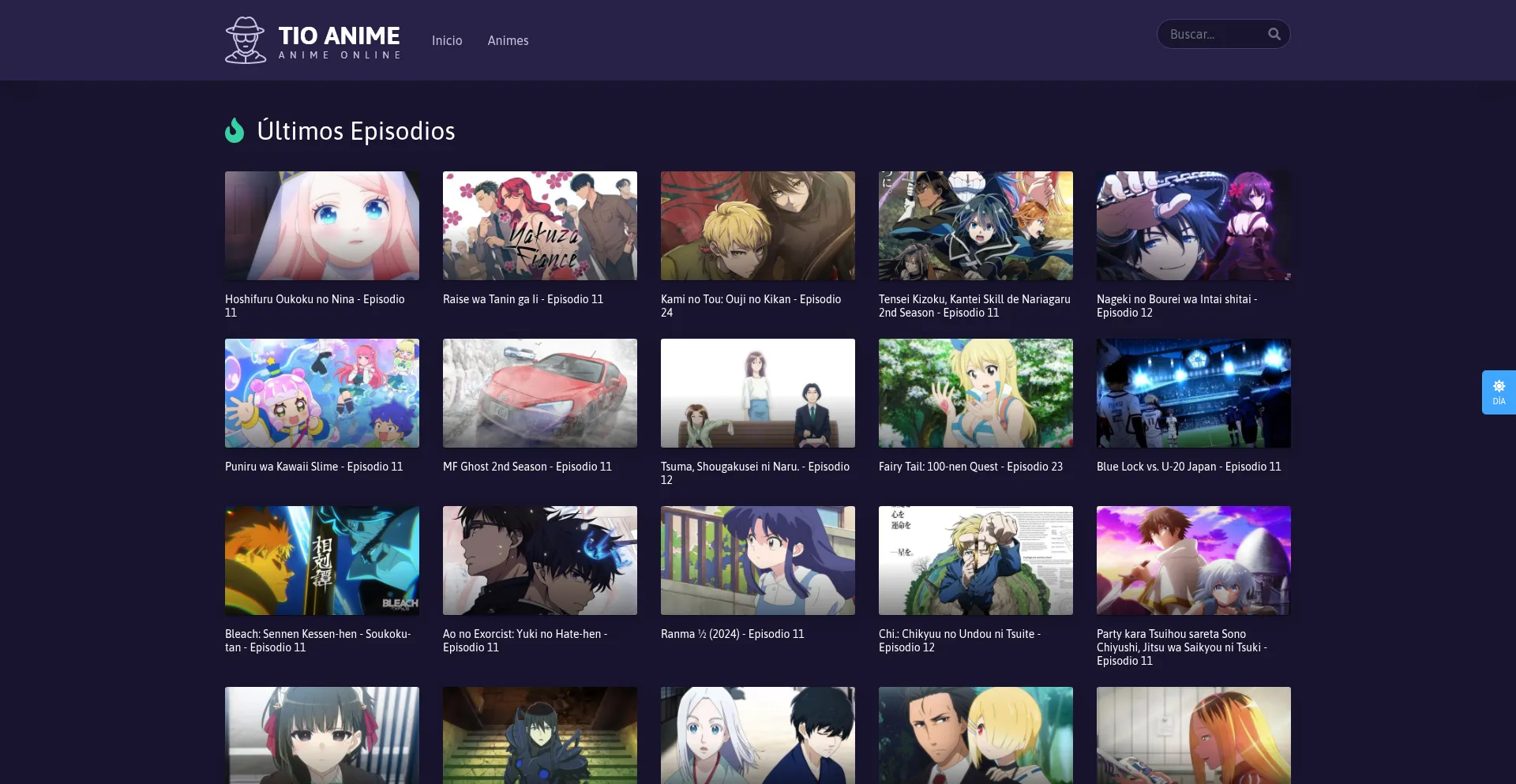Image resolution: width=1516 pixels, height=784 pixels.
Task: Open Hoshifuru Oukoku no Nina thumbnail
Action: [x=322, y=226]
